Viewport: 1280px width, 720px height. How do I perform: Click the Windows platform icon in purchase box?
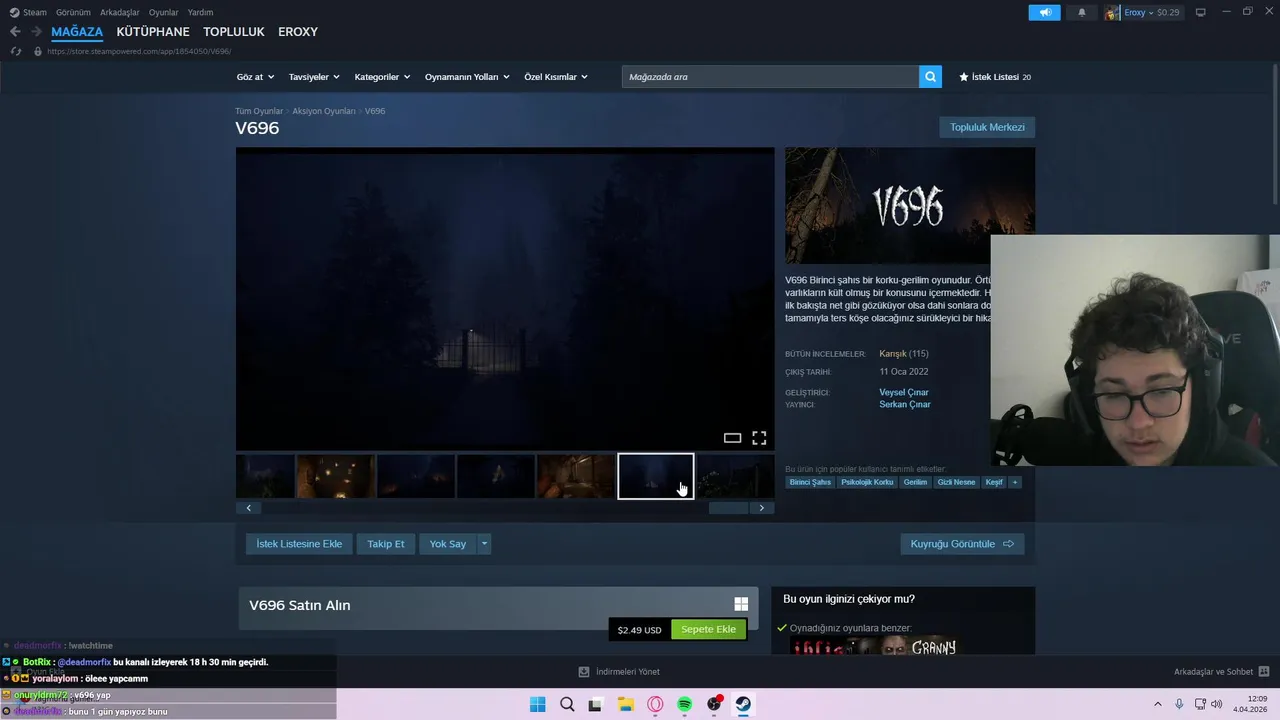(x=741, y=604)
